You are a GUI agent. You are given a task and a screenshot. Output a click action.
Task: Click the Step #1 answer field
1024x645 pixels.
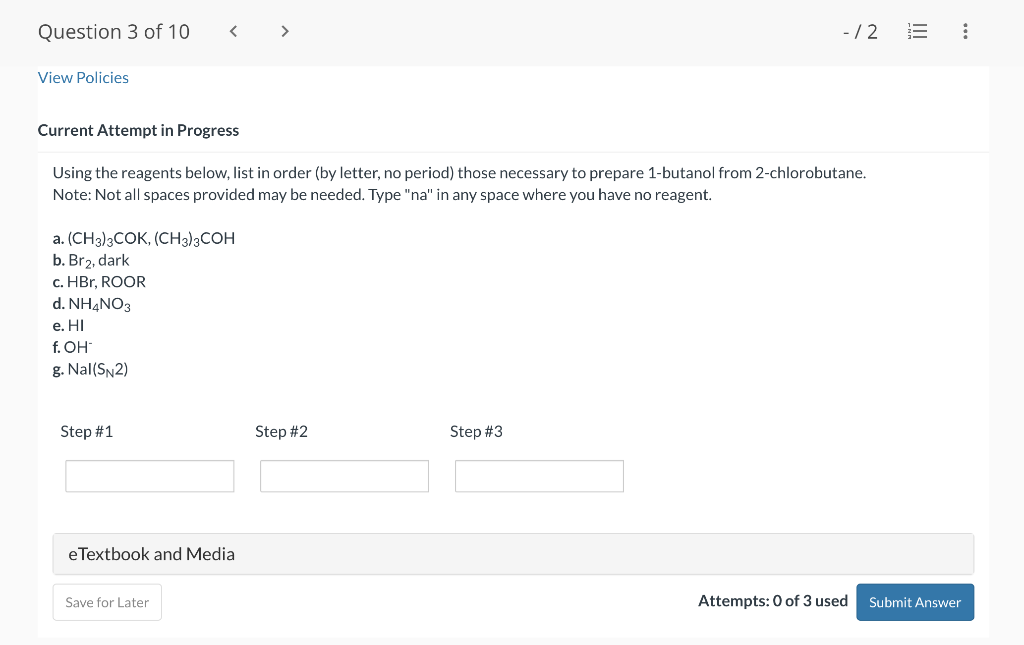tap(149, 476)
